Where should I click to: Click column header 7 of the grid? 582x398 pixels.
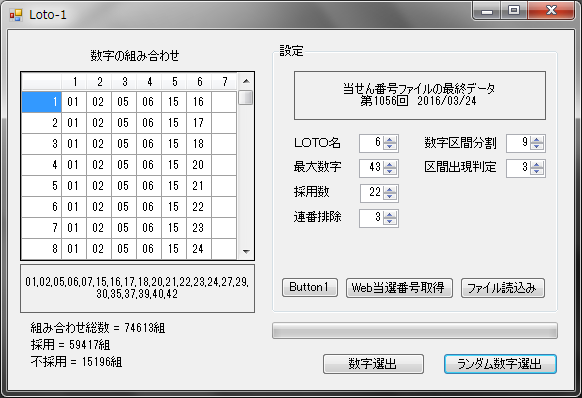(224, 82)
